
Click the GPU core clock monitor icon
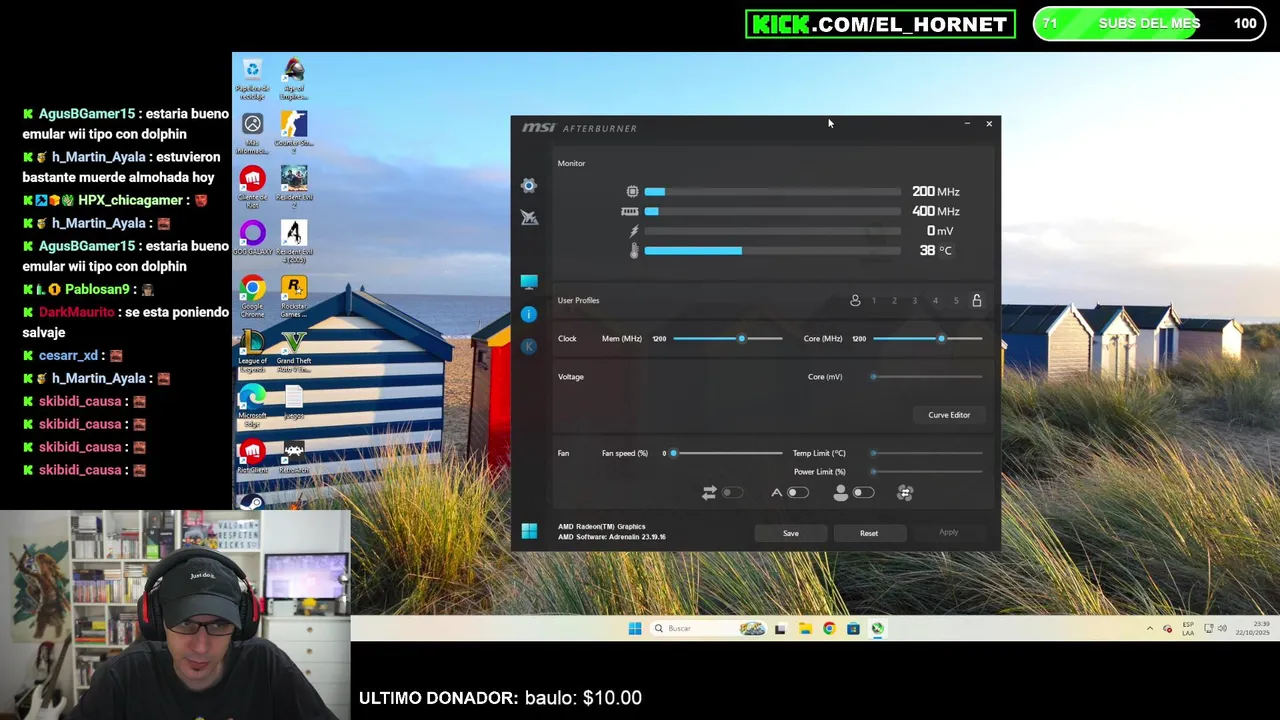pyautogui.click(x=632, y=191)
